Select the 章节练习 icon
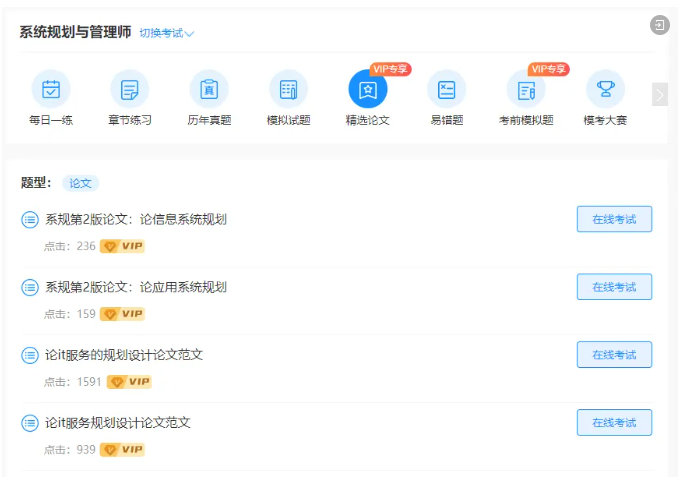Image resolution: width=683 pixels, height=485 pixels. [x=130, y=90]
